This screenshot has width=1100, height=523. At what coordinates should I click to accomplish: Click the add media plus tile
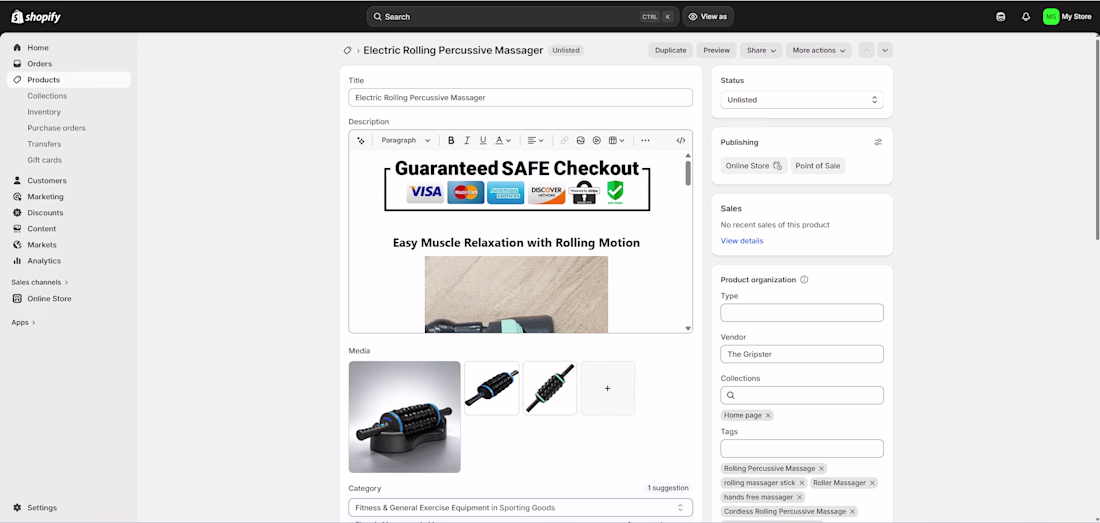(608, 388)
